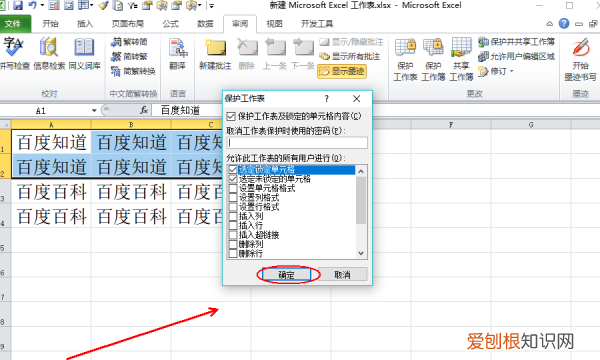Click the insert function fx icon
This screenshot has height=360, width=600.
click(x=144, y=111)
